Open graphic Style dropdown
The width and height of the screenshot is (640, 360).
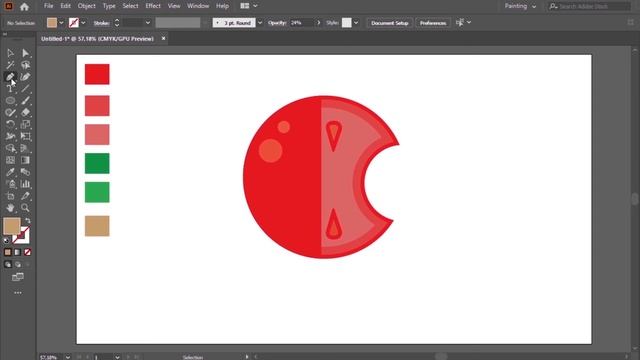click(356, 23)
